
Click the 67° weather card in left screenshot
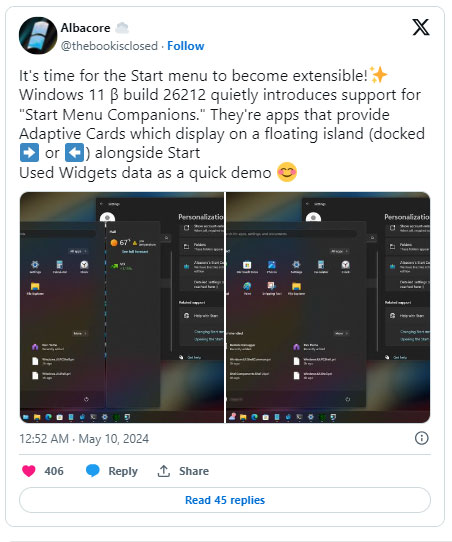tap(133, 243)
